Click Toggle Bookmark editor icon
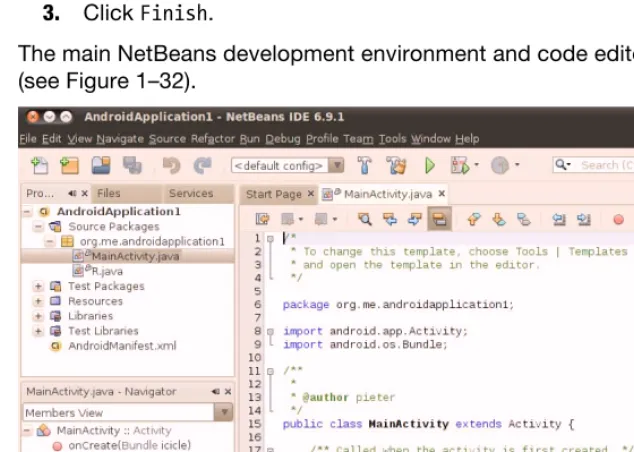 (524, 219)
